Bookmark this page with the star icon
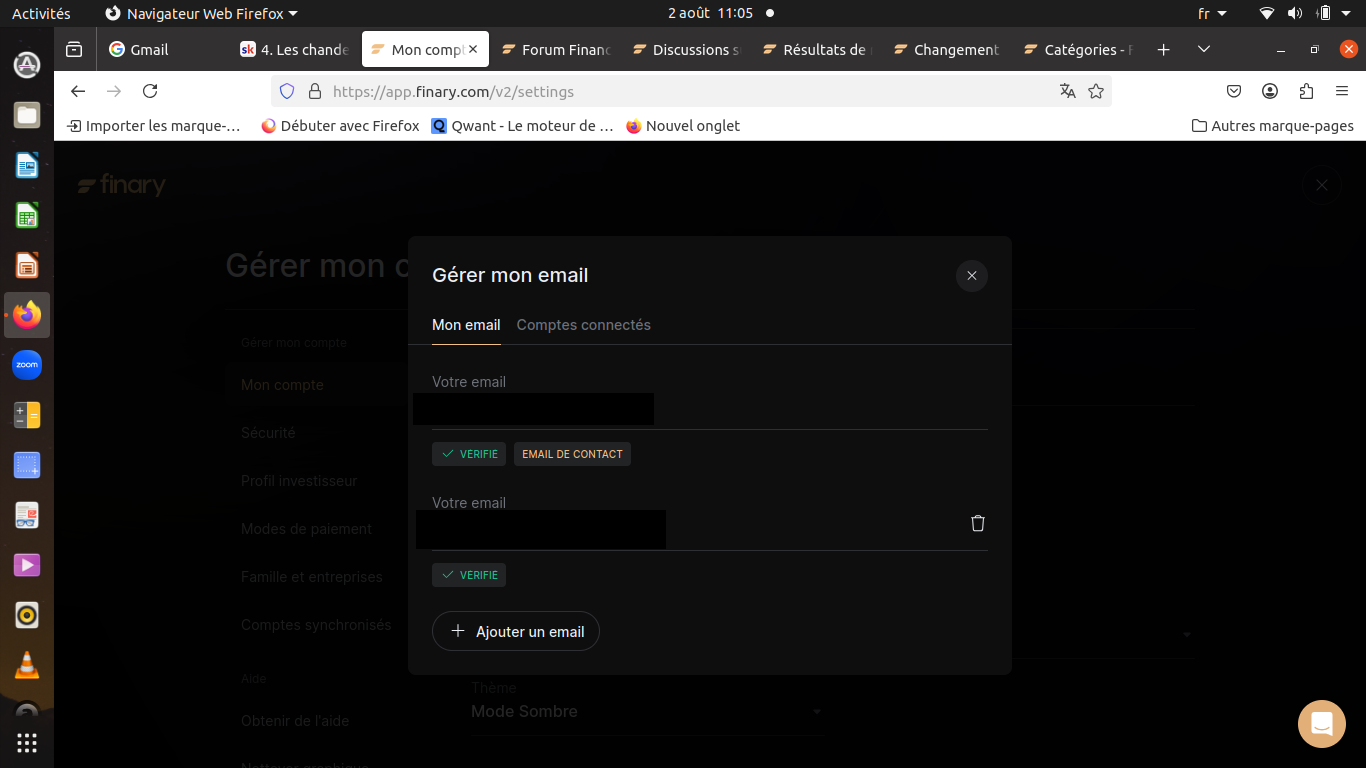The height and width of the screenshot is (768, 1366). pos(1096,91)
